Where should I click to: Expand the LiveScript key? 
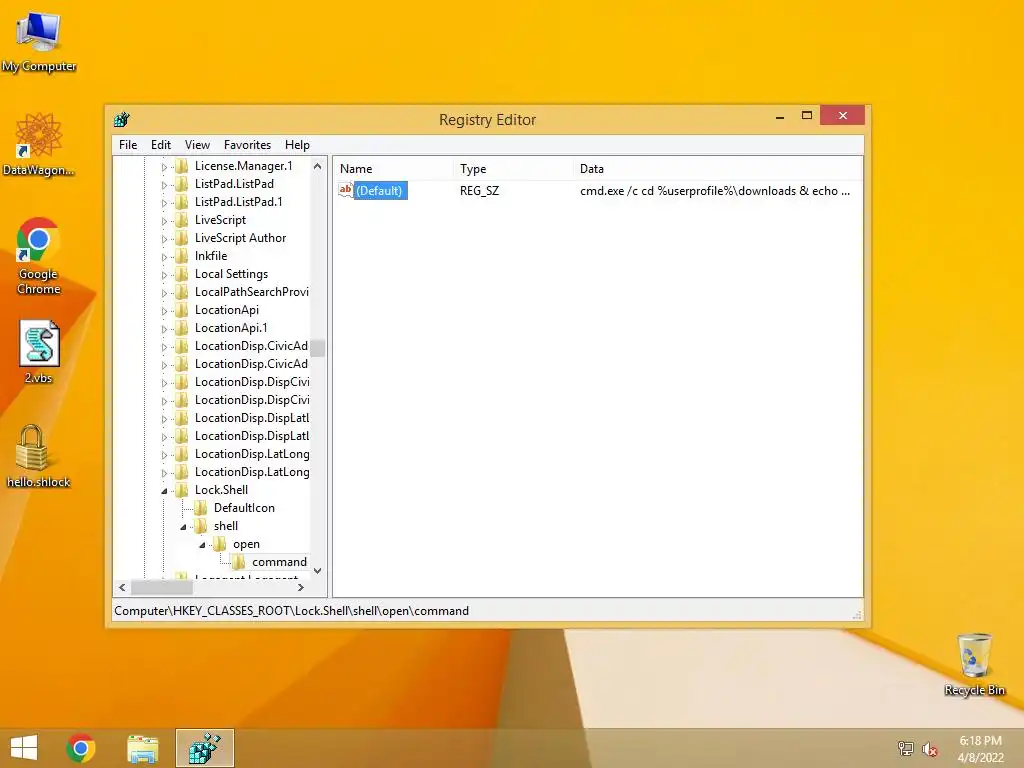pyautogui.click(x=165, y=221)
